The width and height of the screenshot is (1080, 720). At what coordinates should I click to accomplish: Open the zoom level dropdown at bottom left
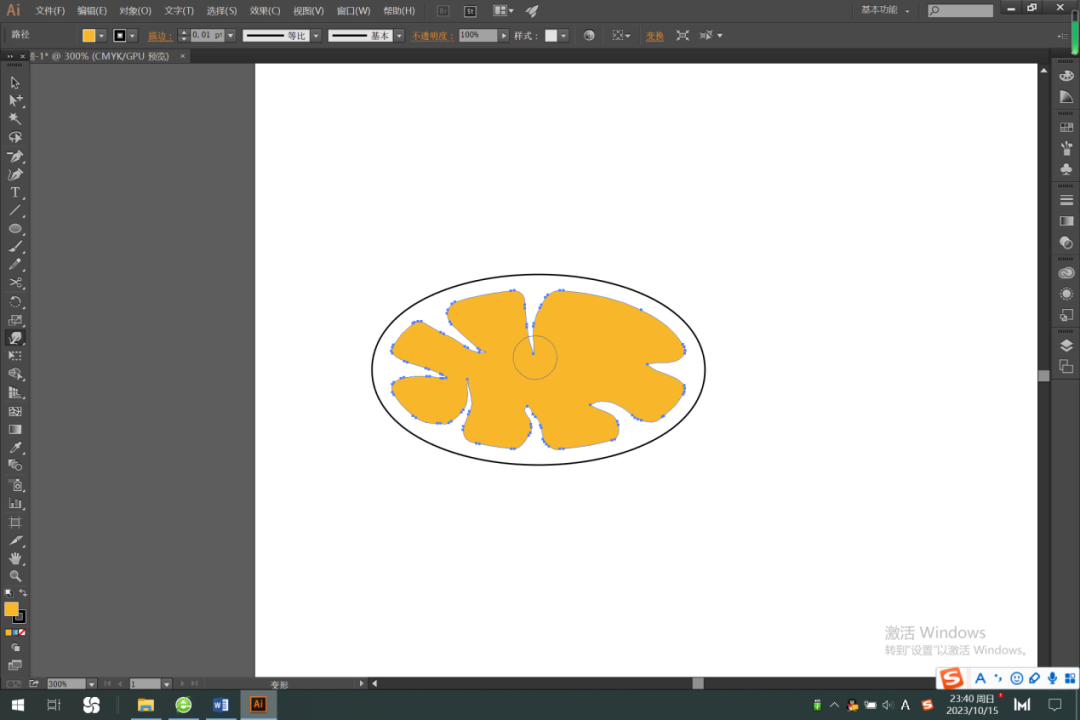[92, 684]
